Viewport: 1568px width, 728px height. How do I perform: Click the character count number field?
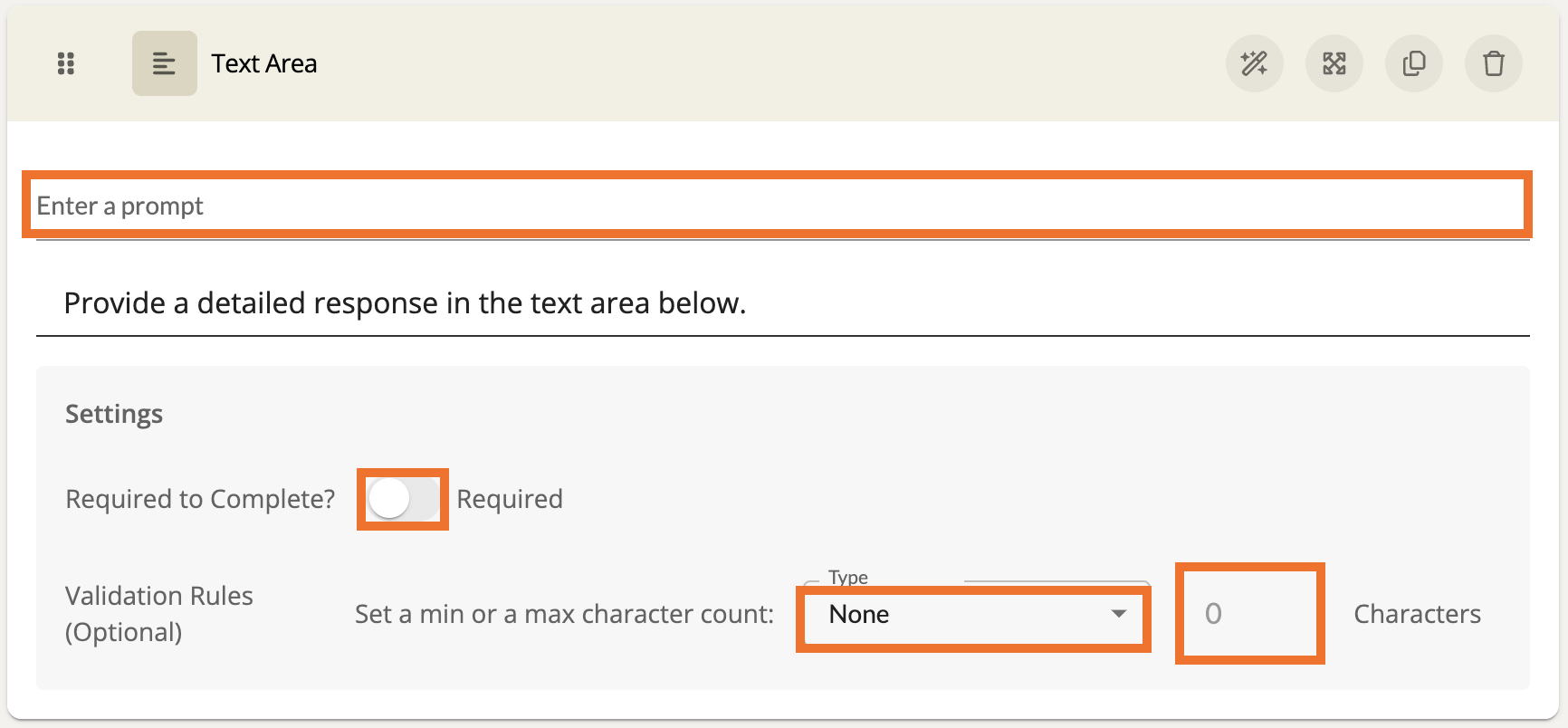pyautogui.click(x=1249, y=614)
